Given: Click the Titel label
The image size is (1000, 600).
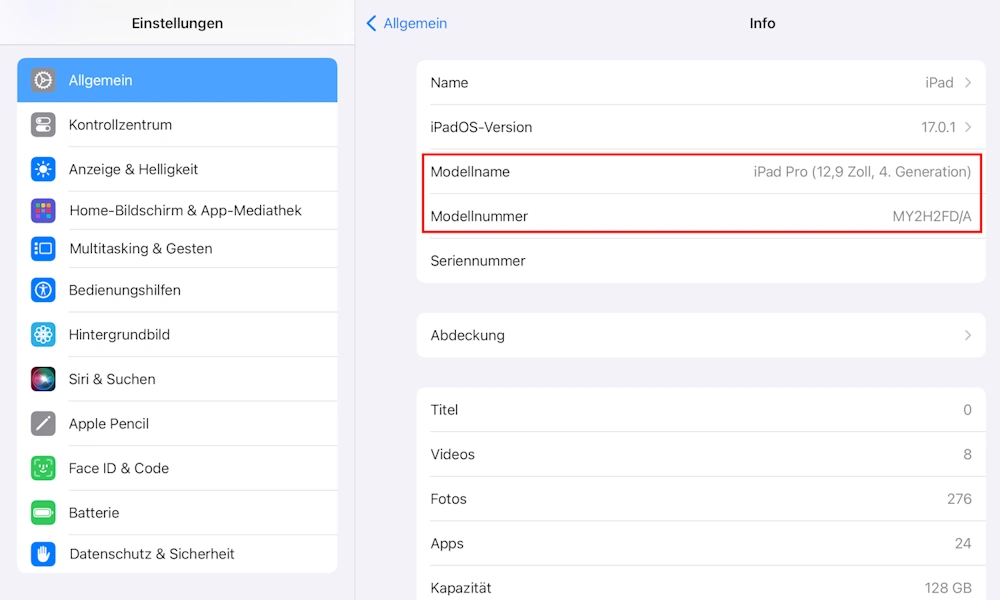Looking at the screenshot, I should 445,410.
